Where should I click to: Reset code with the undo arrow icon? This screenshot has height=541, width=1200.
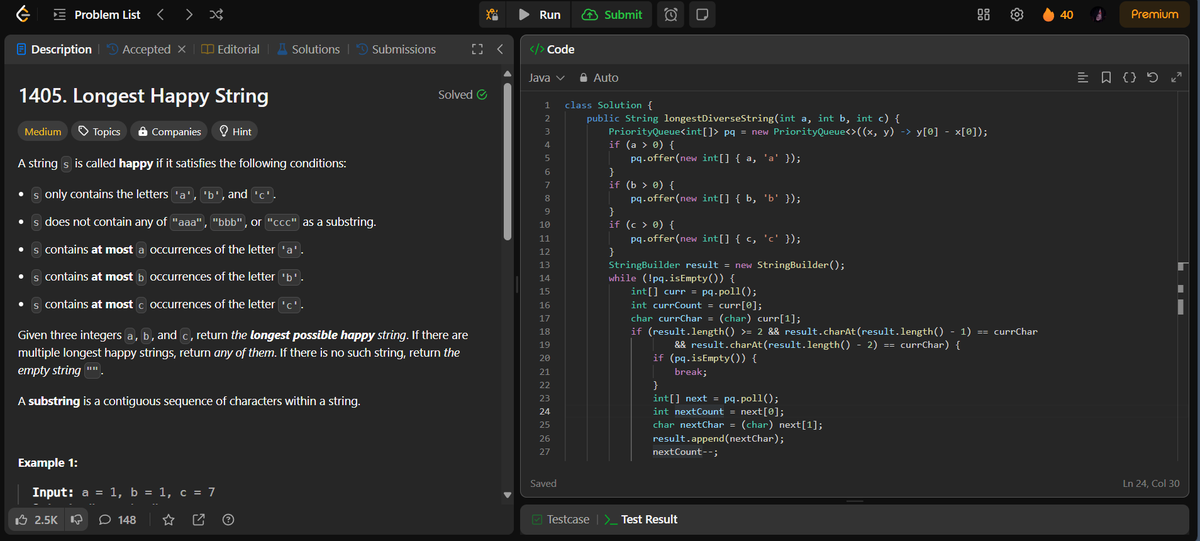click(1154, 78)
